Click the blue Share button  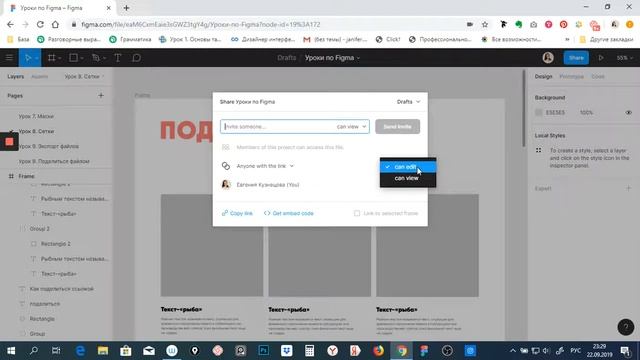point(576,58)
